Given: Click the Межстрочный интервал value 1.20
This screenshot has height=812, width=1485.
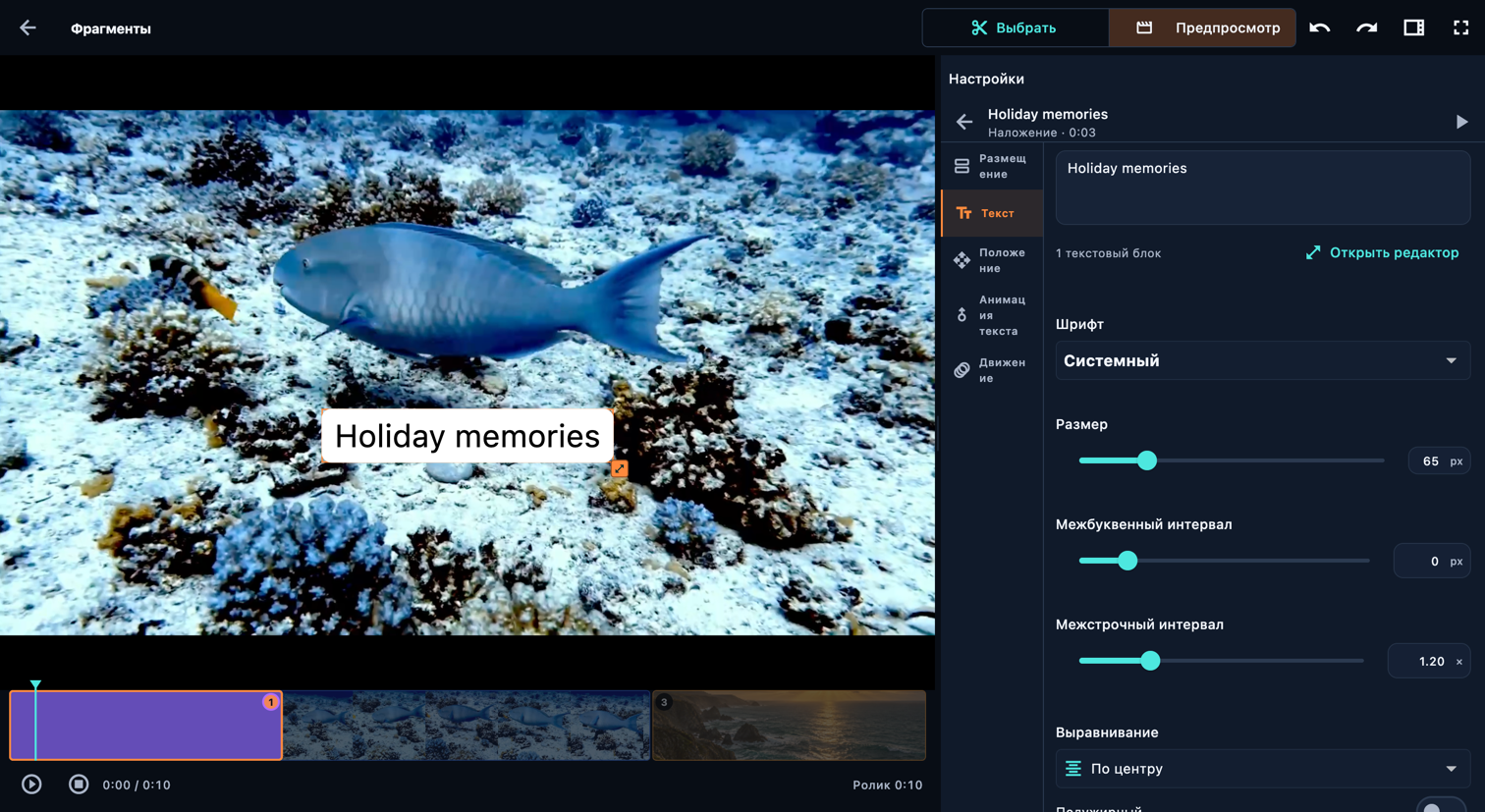Looking at the screenshot, I should click(1428, 661).
